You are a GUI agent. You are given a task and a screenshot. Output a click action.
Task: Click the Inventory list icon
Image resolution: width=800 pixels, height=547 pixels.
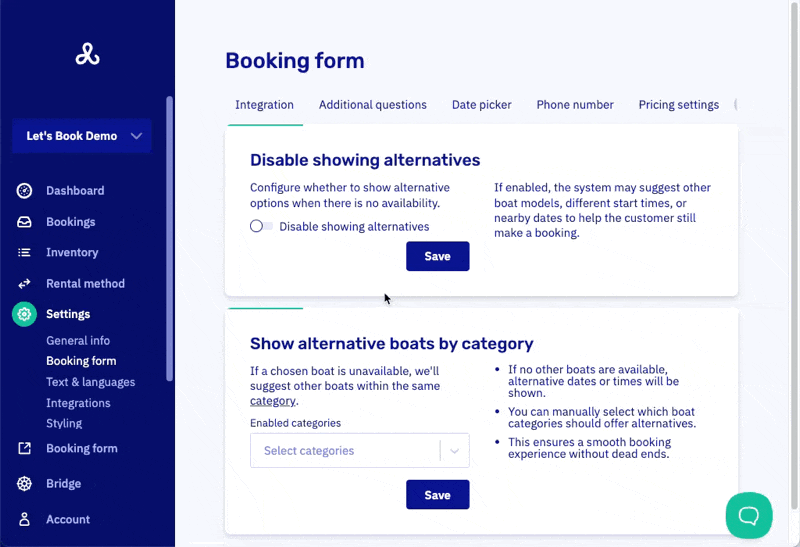pos(25,253)
